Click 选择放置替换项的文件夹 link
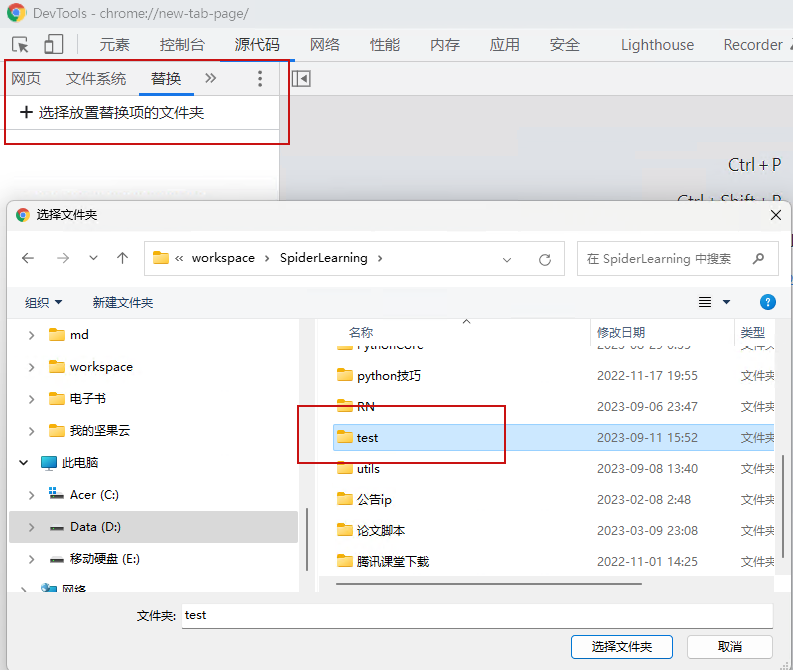793x670 pixels. click(112, 113)
